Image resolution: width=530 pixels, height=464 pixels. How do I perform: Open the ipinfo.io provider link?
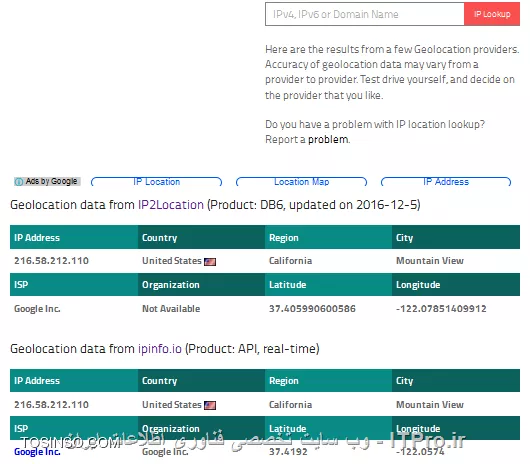160,348
